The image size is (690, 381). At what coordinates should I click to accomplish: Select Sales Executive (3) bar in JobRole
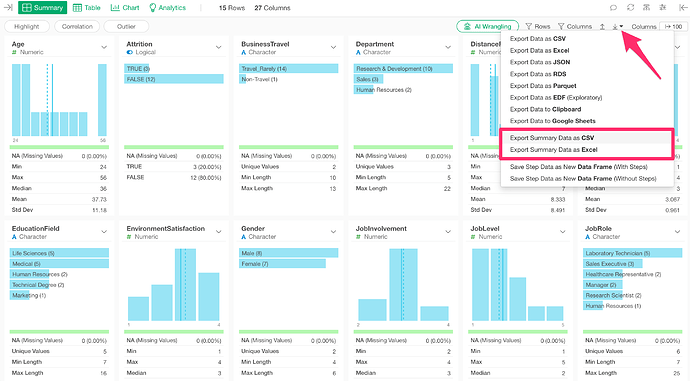click(x=613, y=264)
